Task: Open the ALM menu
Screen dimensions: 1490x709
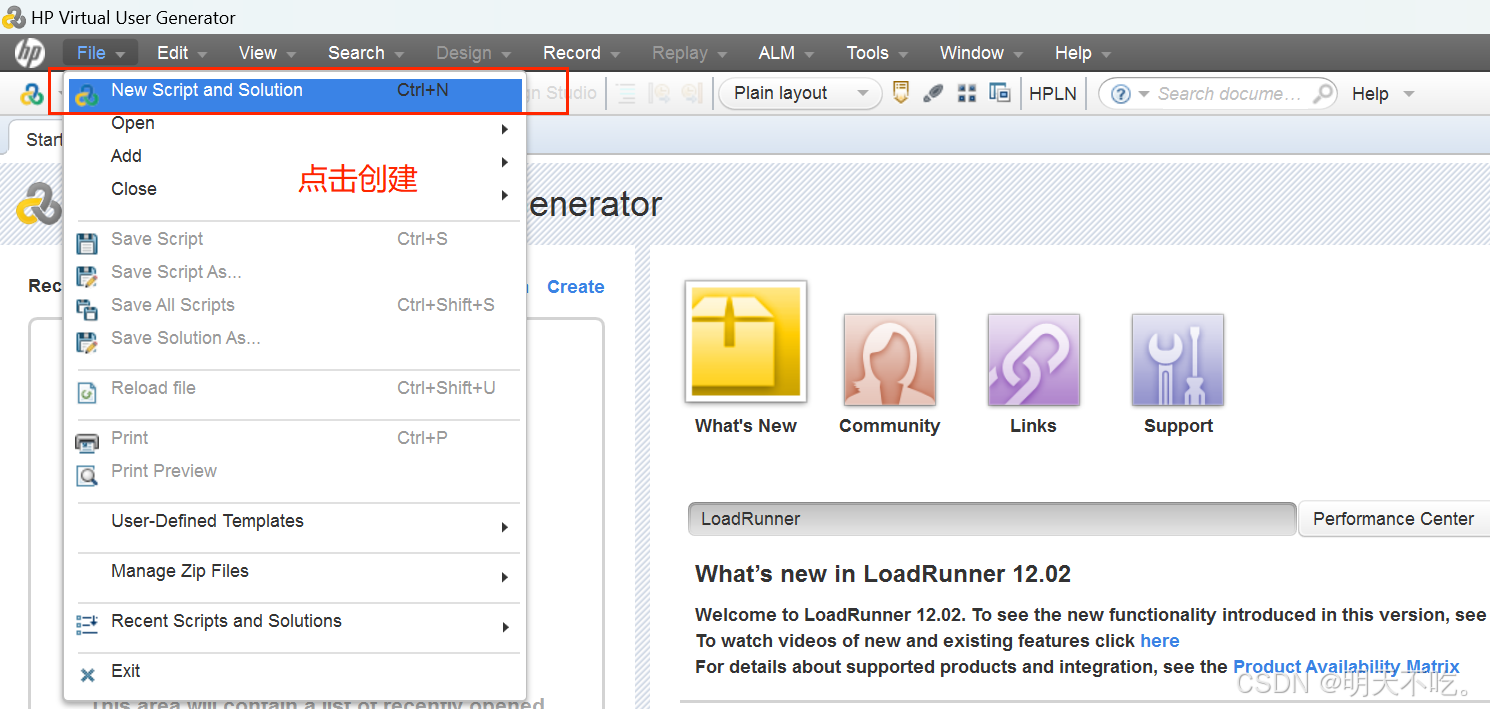Action: click(786, 53)
